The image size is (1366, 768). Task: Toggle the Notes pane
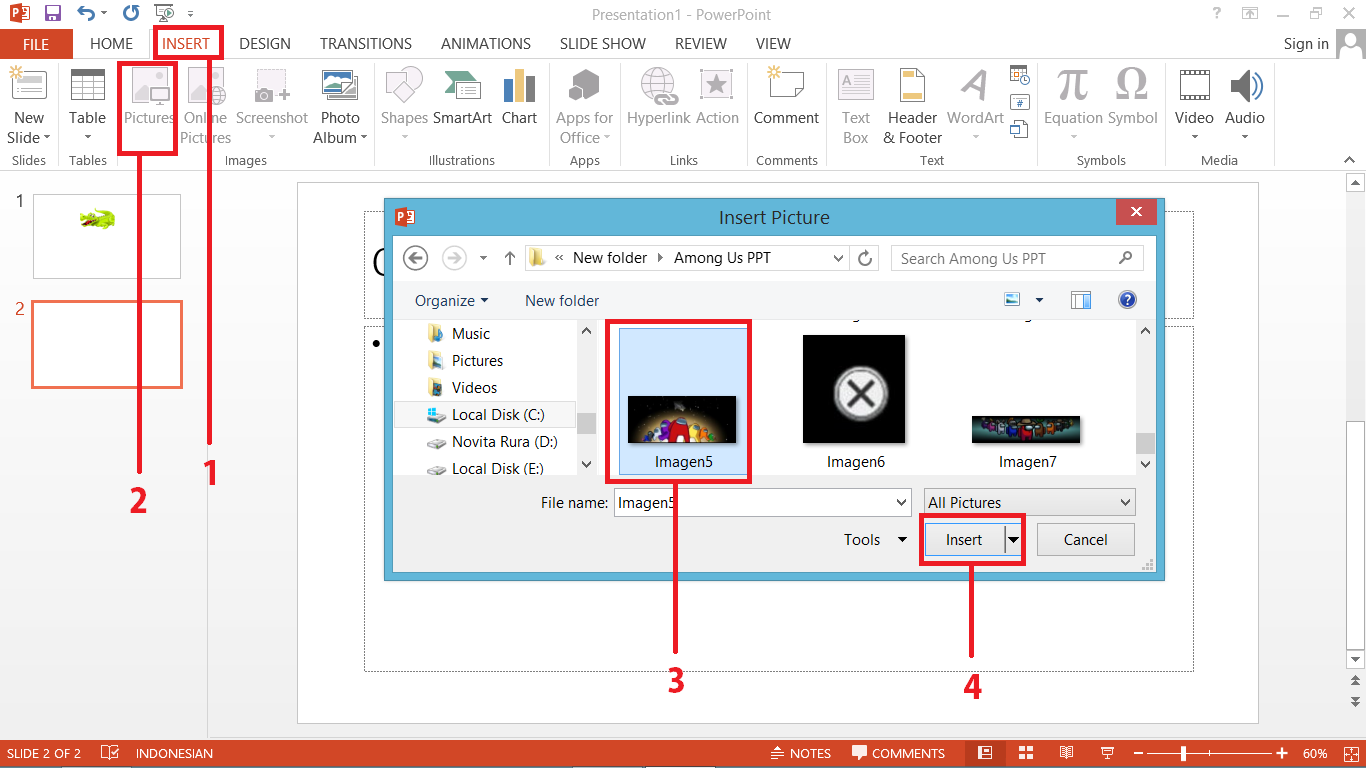pyautogui.click(x=801, y=753)
